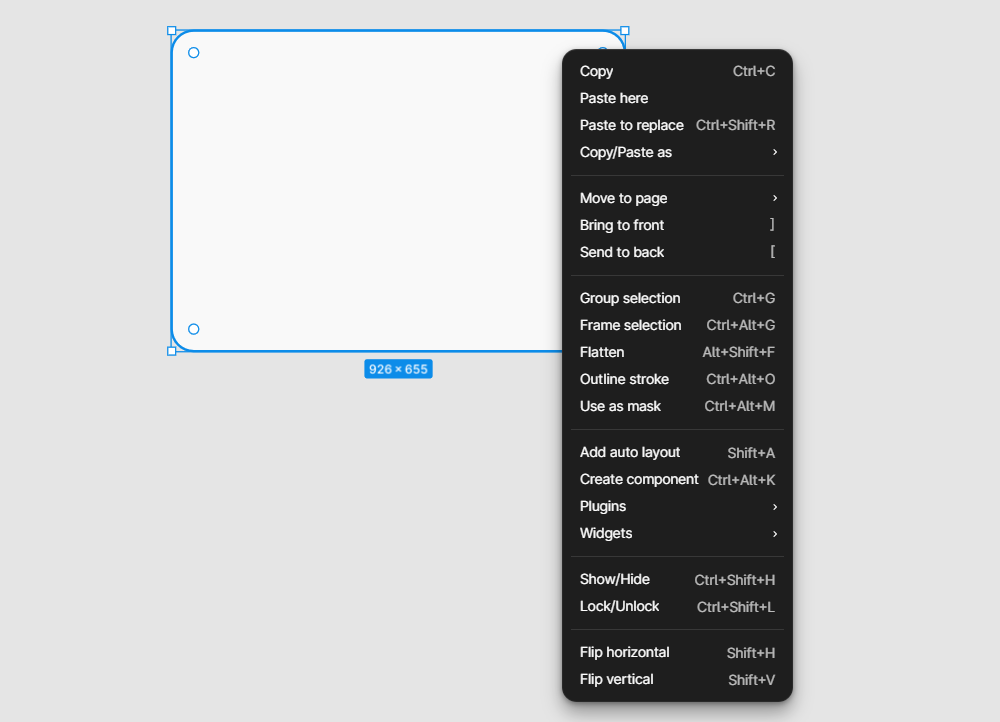The image size is (1000, 722).
Task: Click Paste to replace option
Action: point(677,125)
